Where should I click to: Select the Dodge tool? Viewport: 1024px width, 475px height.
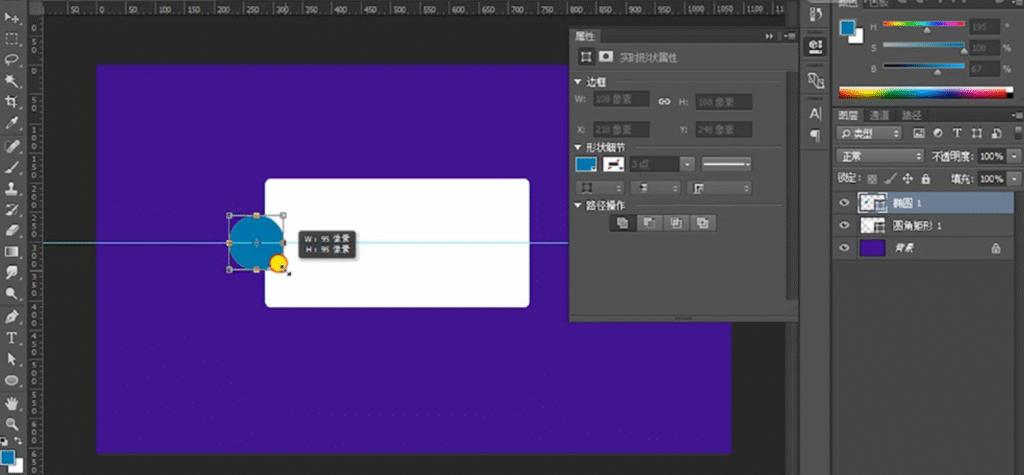pos(12,293)
